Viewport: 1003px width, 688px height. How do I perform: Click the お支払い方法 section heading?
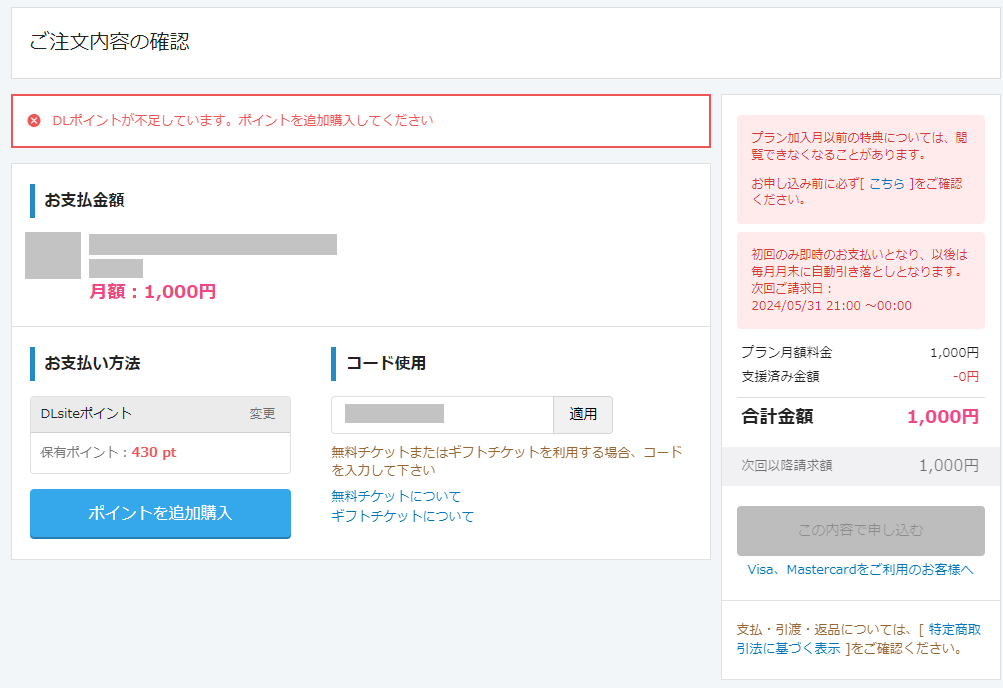point(92,363)
